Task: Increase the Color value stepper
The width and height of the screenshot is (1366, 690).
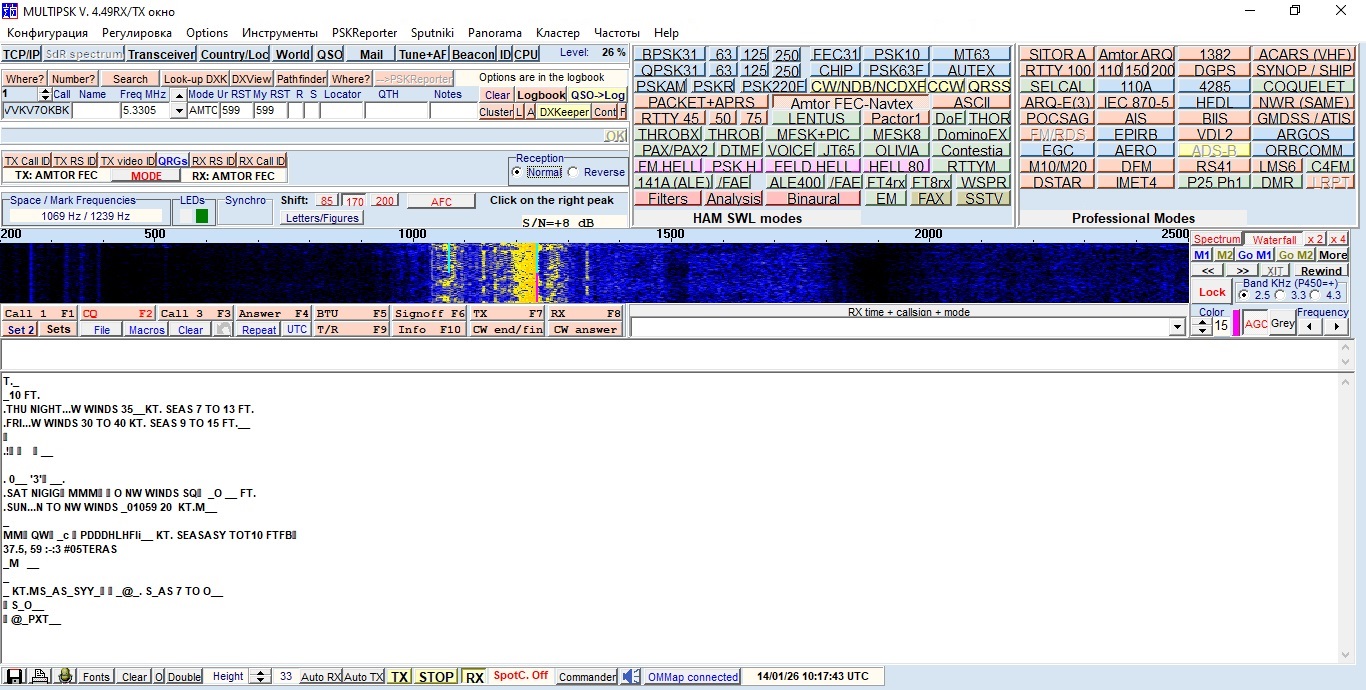Action: [1201, 321]
